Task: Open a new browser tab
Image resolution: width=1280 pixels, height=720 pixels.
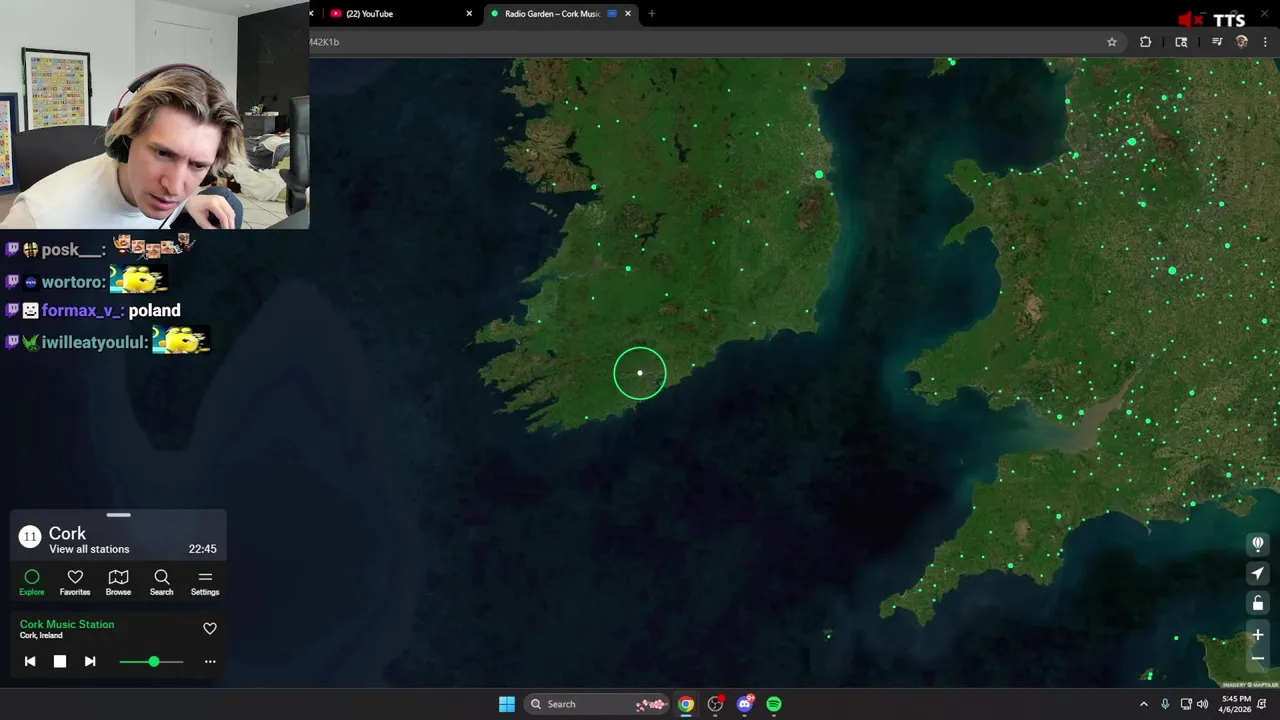Action: coord(652,14)
